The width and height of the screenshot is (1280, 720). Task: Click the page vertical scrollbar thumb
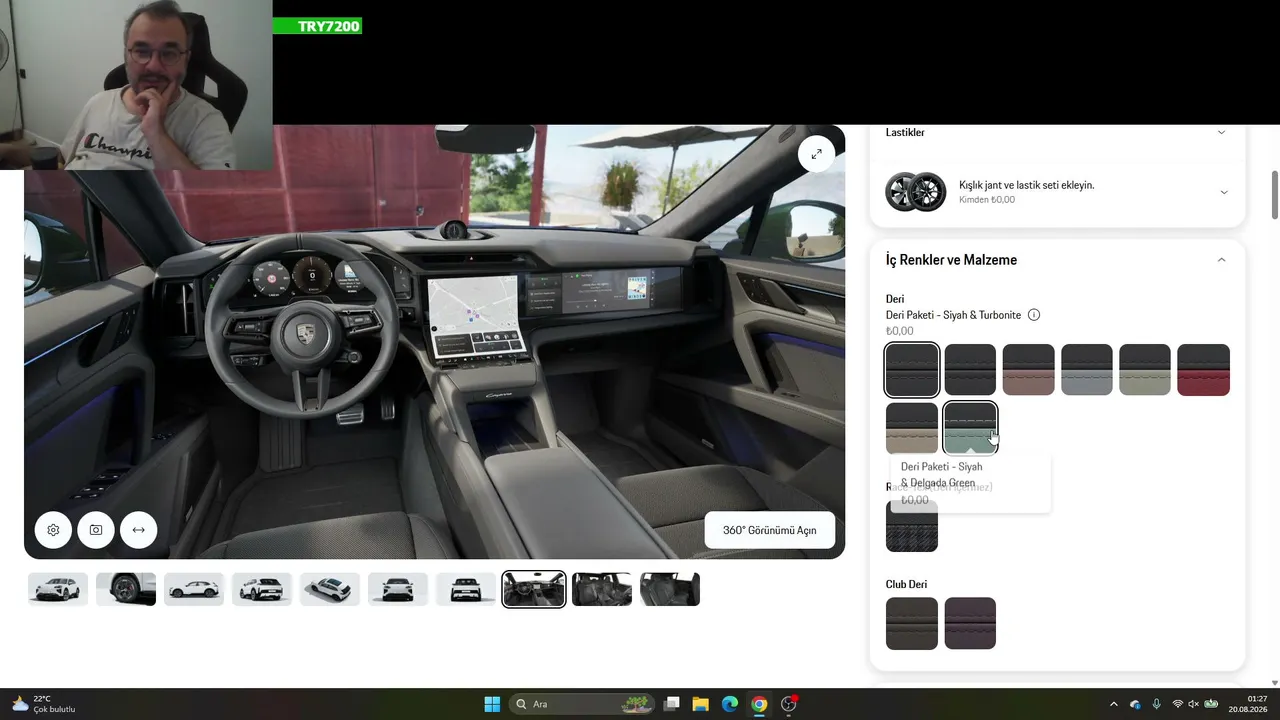click(x=1274, y=194)
